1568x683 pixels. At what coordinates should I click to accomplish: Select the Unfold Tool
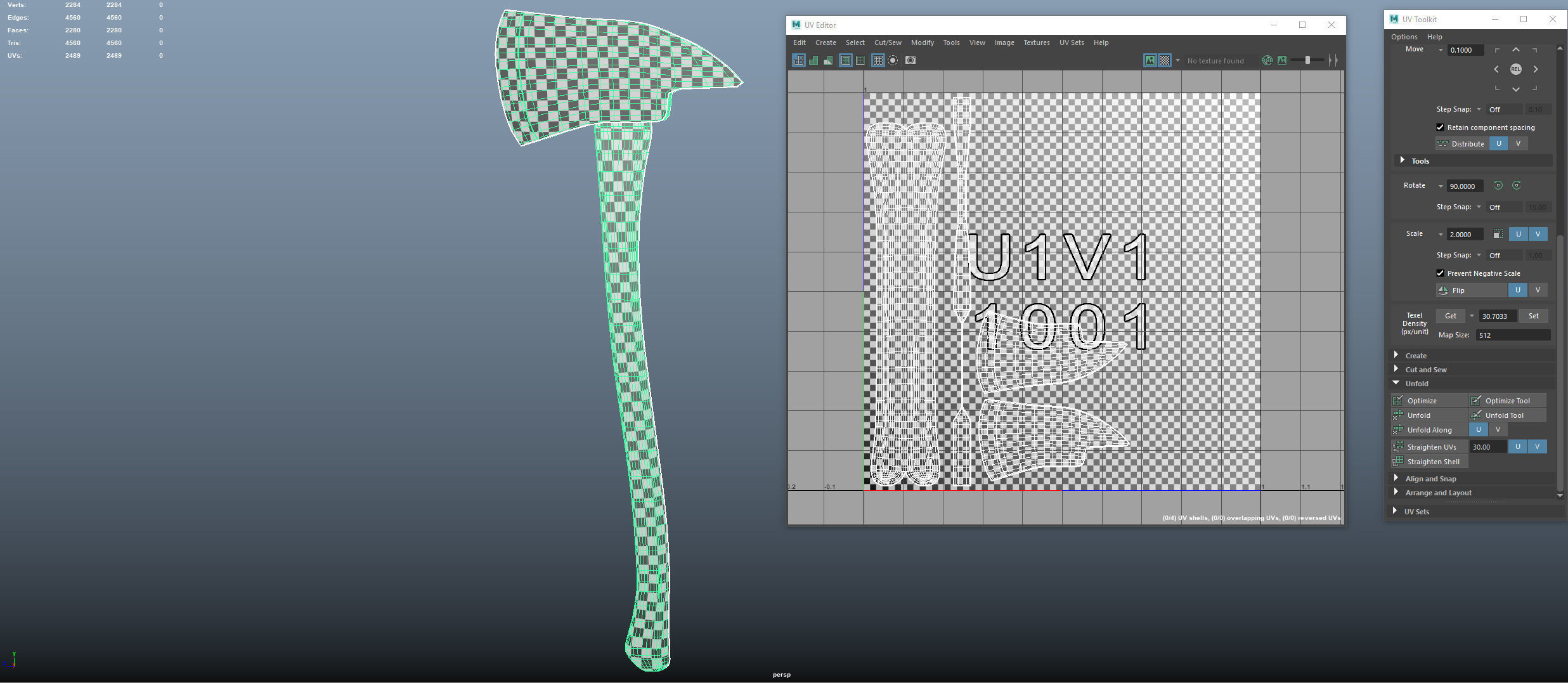tap(1507, 415)
